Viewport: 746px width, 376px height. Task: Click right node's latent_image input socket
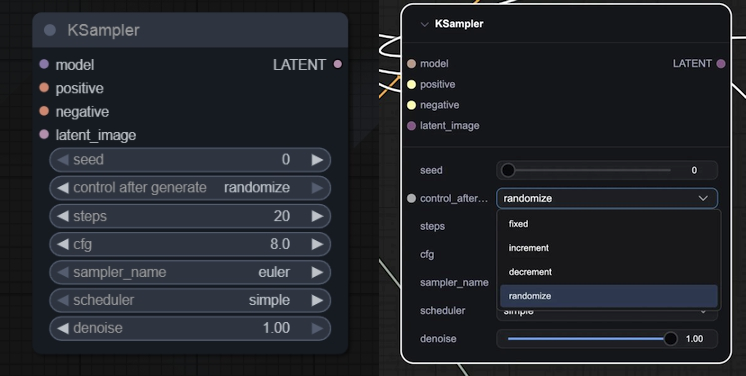(x=412, y=126)
